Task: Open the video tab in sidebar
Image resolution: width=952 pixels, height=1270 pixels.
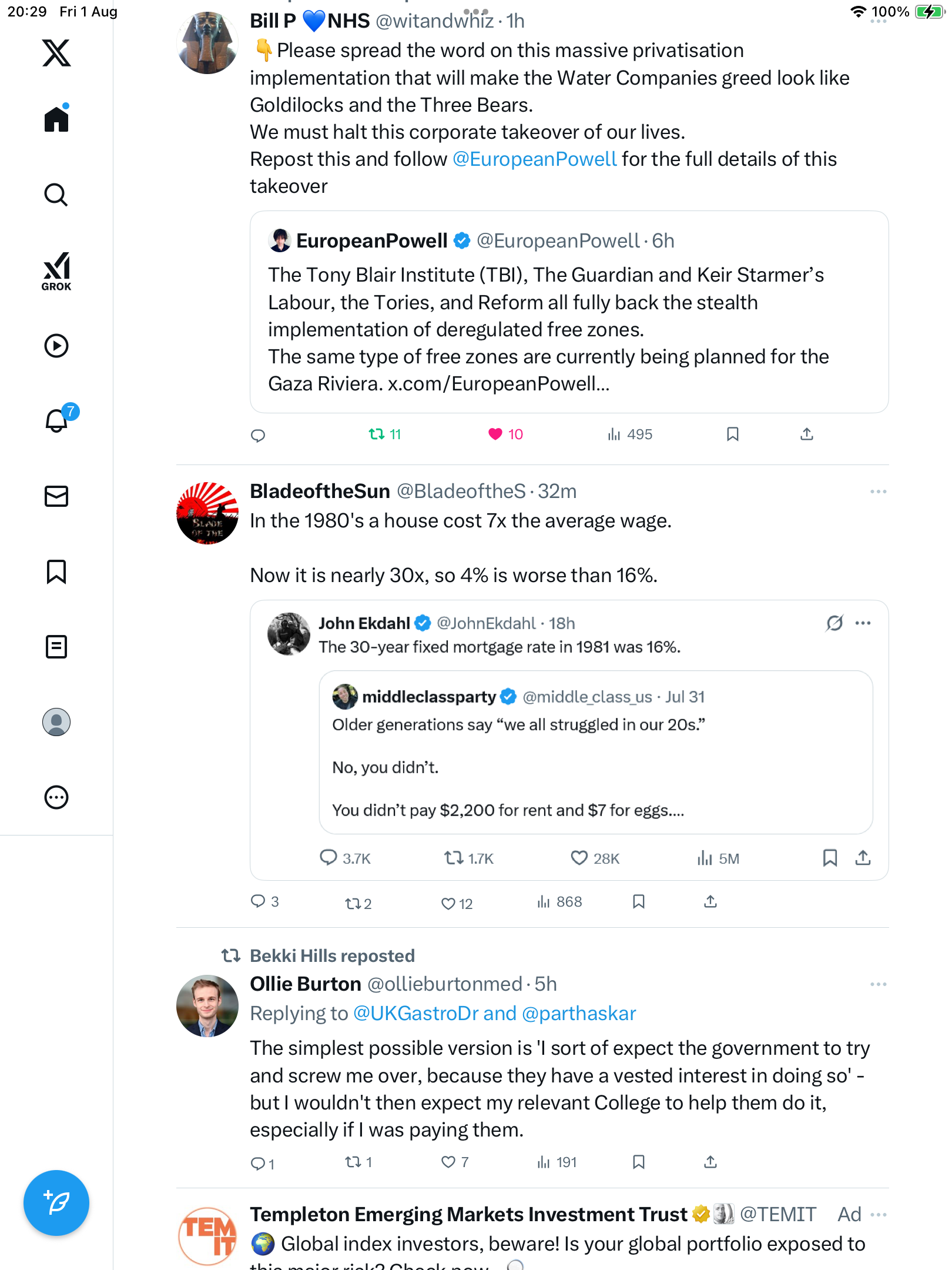Action: pos(56,346)
